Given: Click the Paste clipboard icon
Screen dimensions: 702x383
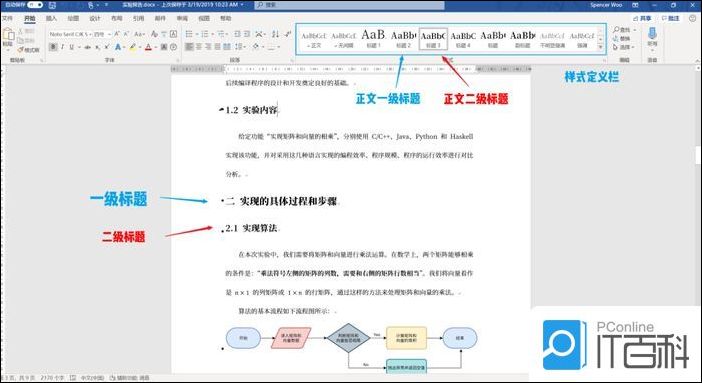Looking at the screenshot, I should coord(9,35).
